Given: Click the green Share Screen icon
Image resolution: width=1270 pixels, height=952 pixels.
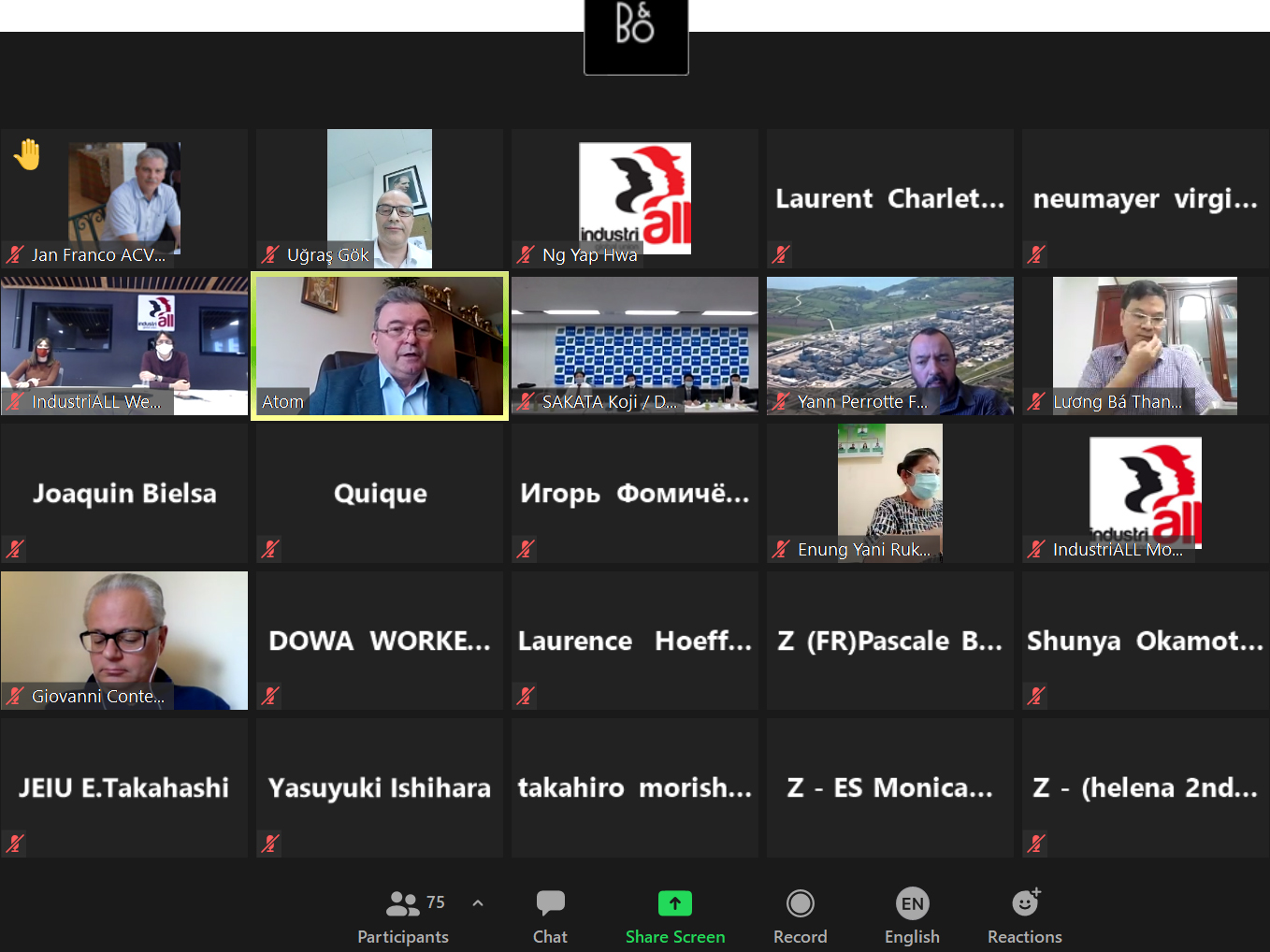Looking at the screenshot, I should click(674, 903).
